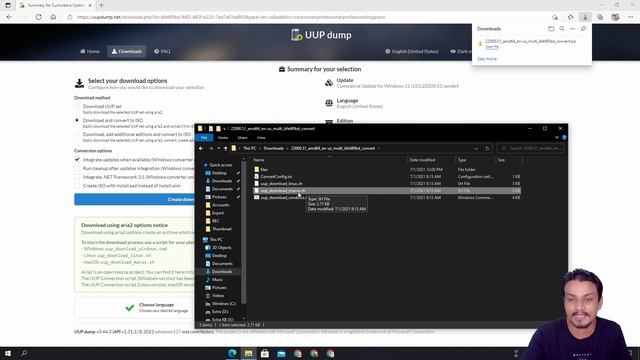Viewport: 640px width, 360px height.
Task: Click Open file link in Downloads flyout
Action: [x=492, y=47]
